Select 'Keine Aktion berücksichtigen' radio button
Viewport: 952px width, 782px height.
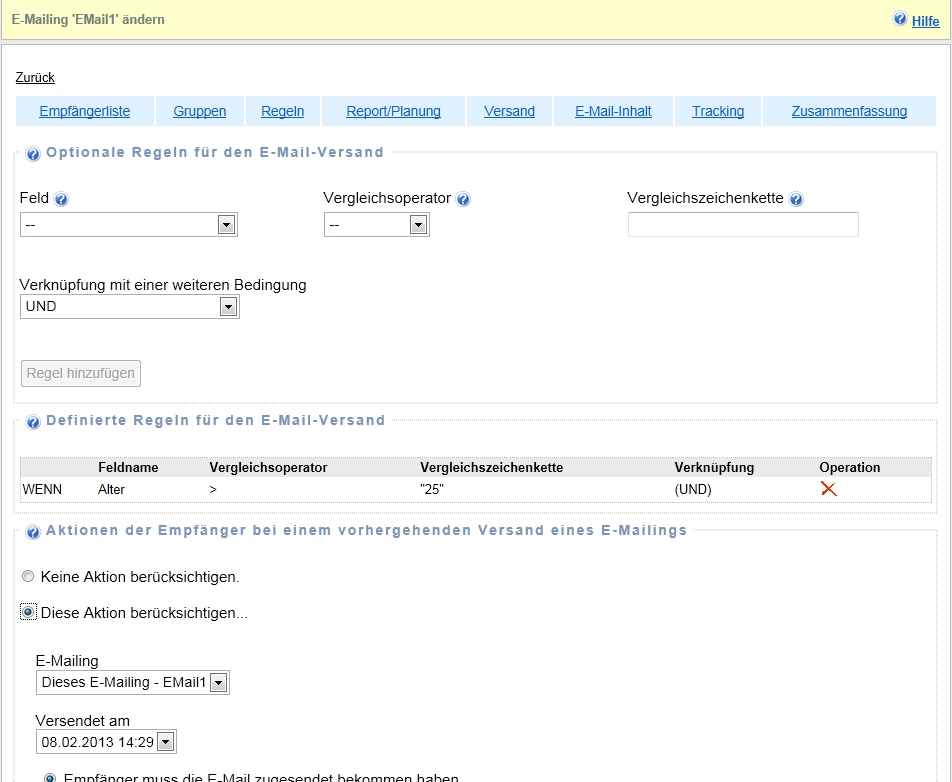click(x=28, y=577)
